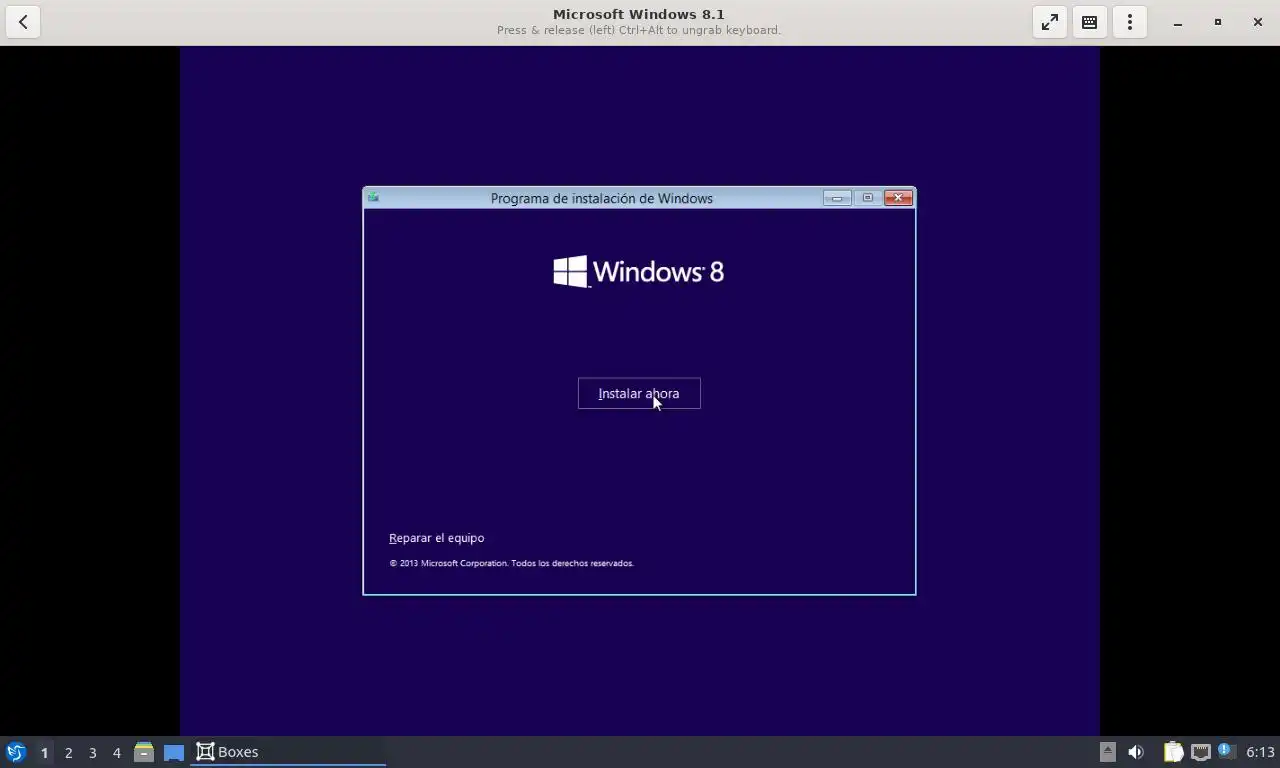This screenshot has width=1280, height=768.
Task: Switch to workspace 3
Action: coord(92,752)
